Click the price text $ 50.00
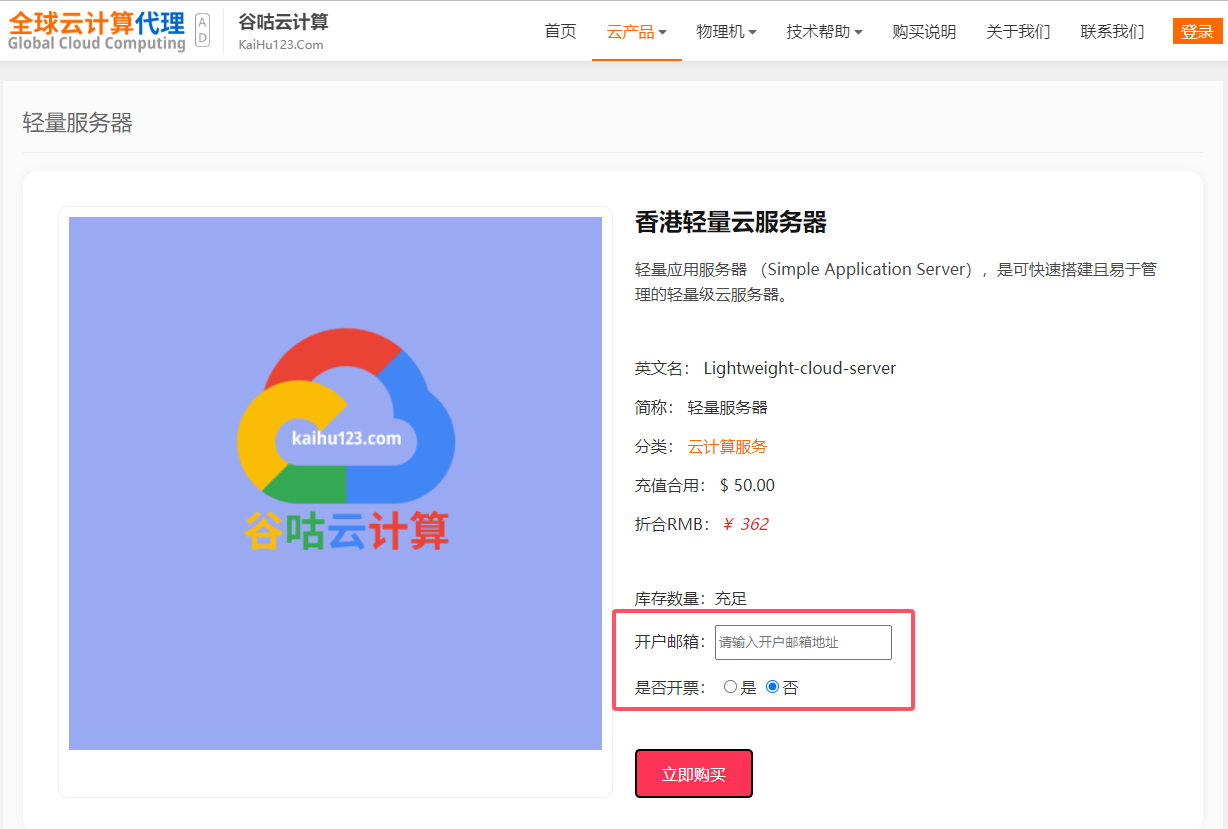The image size is (1228, 829). point(747,485)
